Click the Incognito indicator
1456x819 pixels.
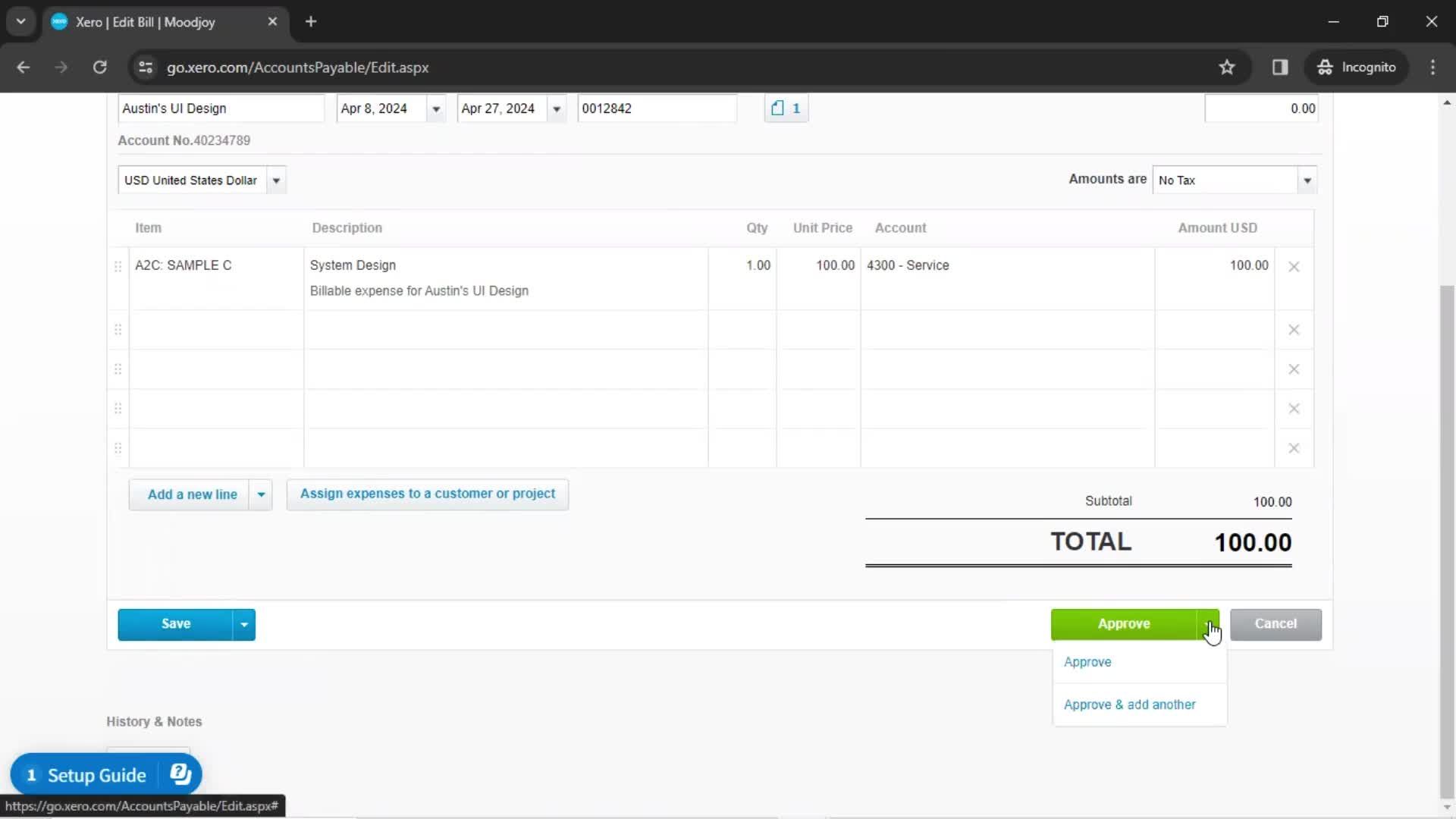tap(1357, 67)
